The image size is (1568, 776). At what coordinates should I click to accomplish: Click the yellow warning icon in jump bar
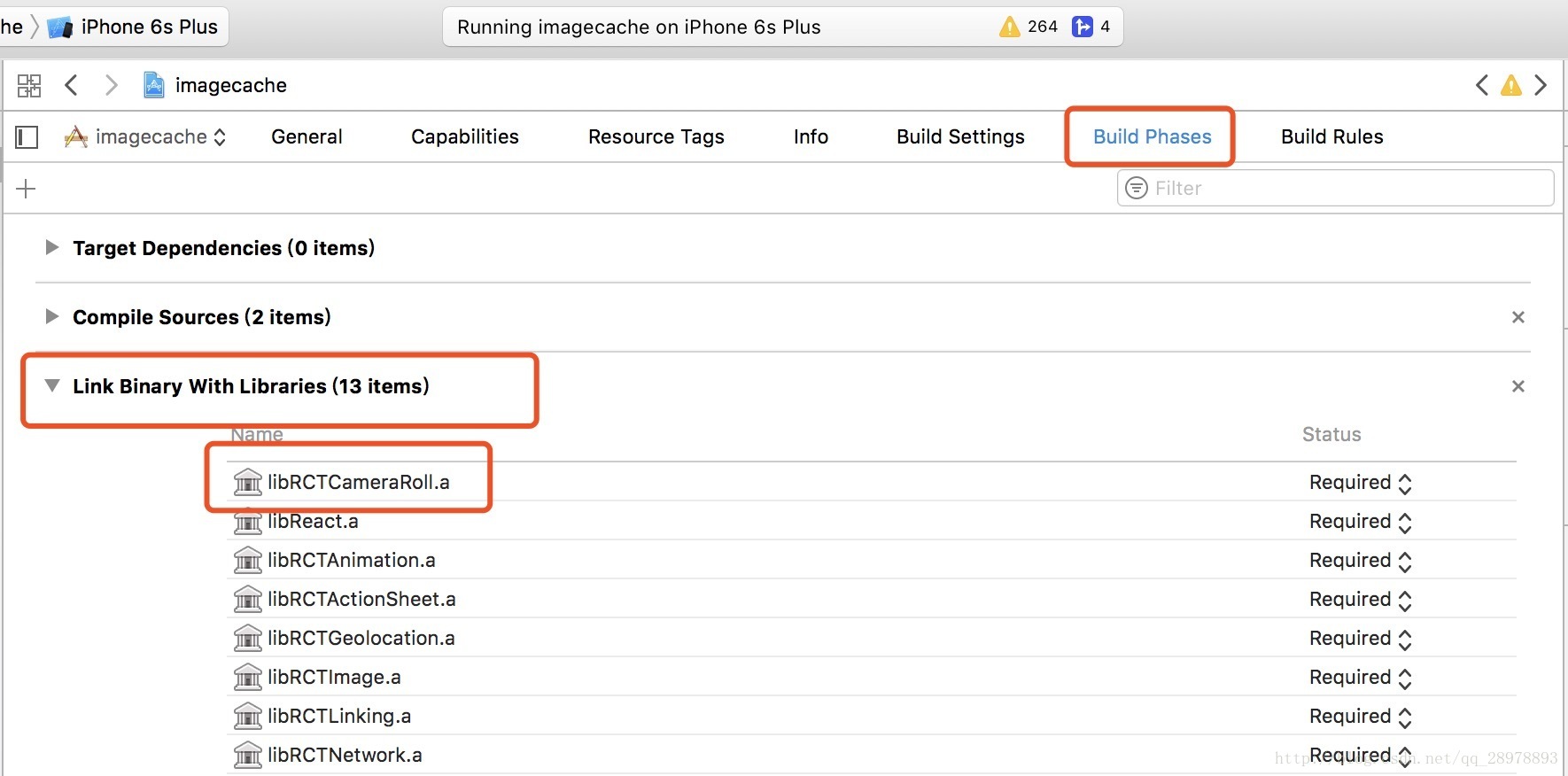1511,85
